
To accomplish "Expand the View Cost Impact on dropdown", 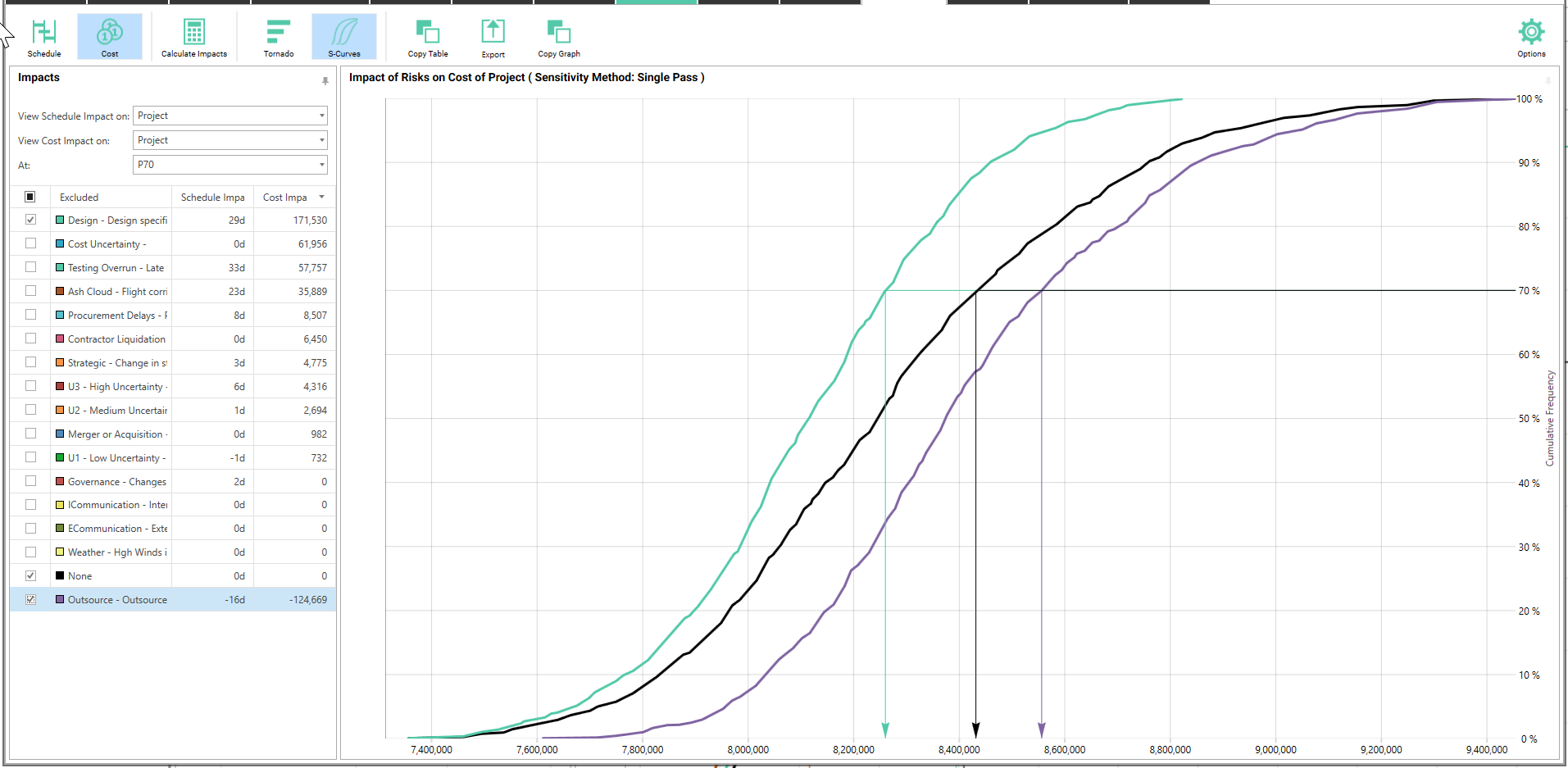I will click(230, 140).
